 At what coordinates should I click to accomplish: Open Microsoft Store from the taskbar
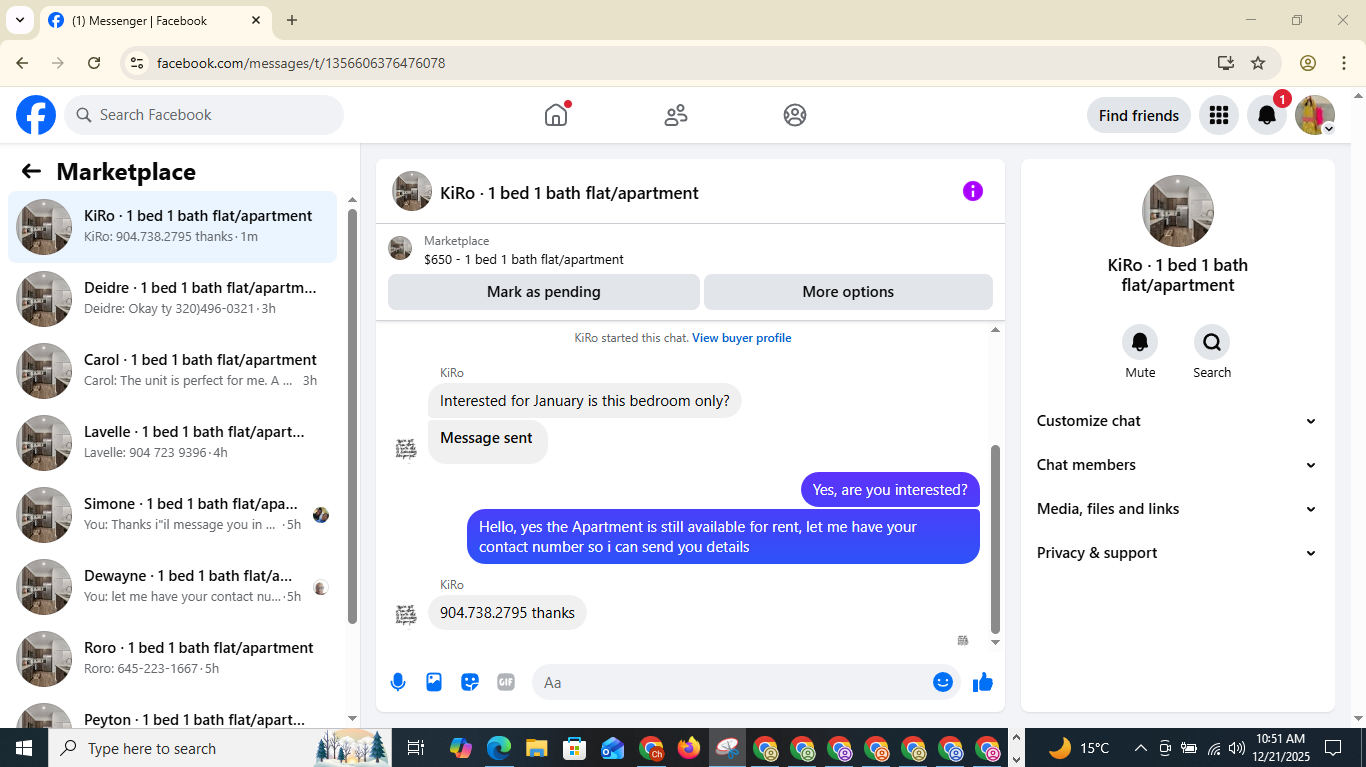[x=575, y=748]
